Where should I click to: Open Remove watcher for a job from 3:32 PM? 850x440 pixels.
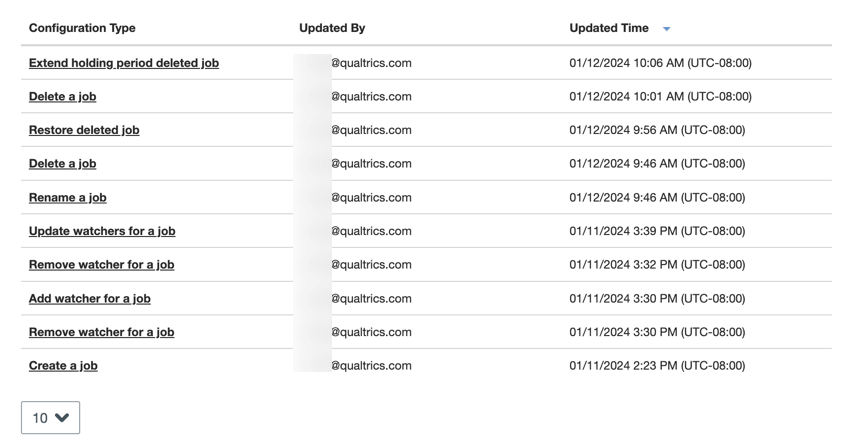point(101,265)
